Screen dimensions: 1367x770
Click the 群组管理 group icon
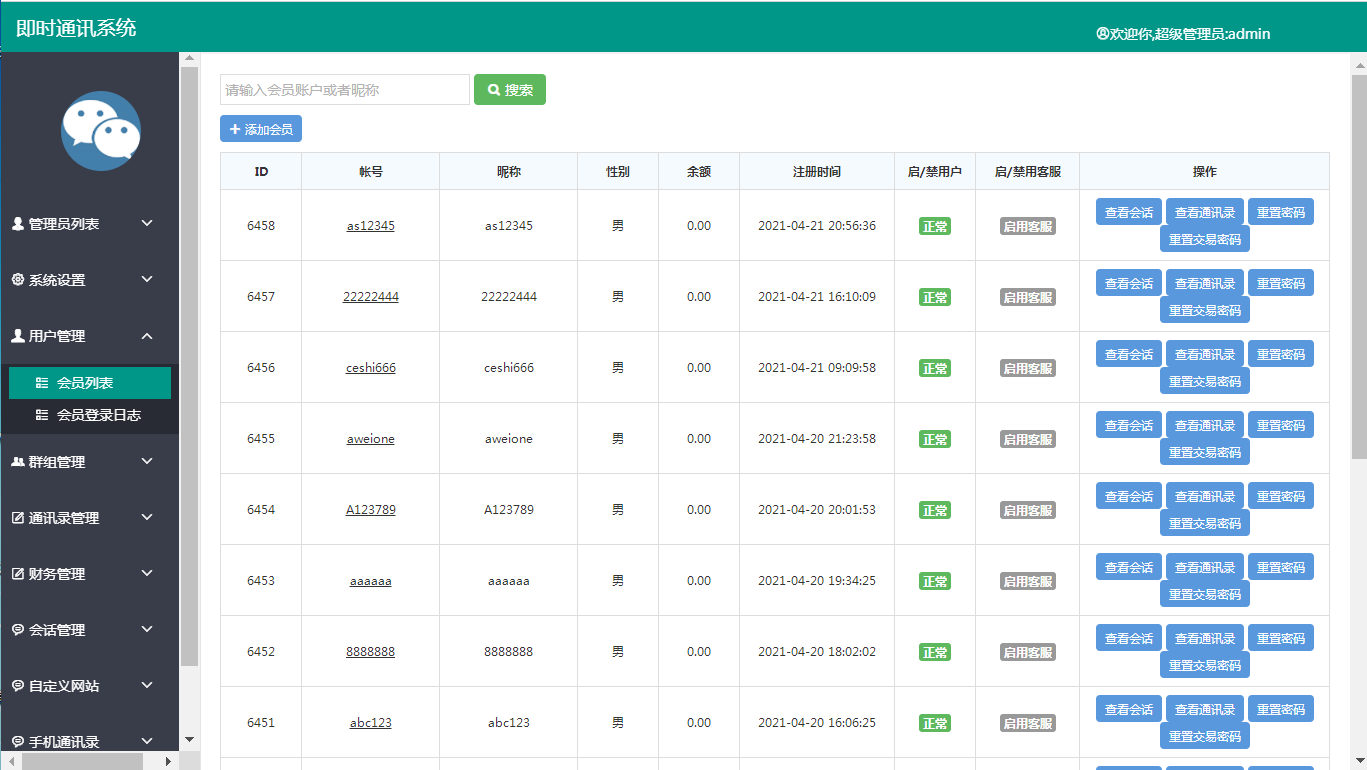17,462
